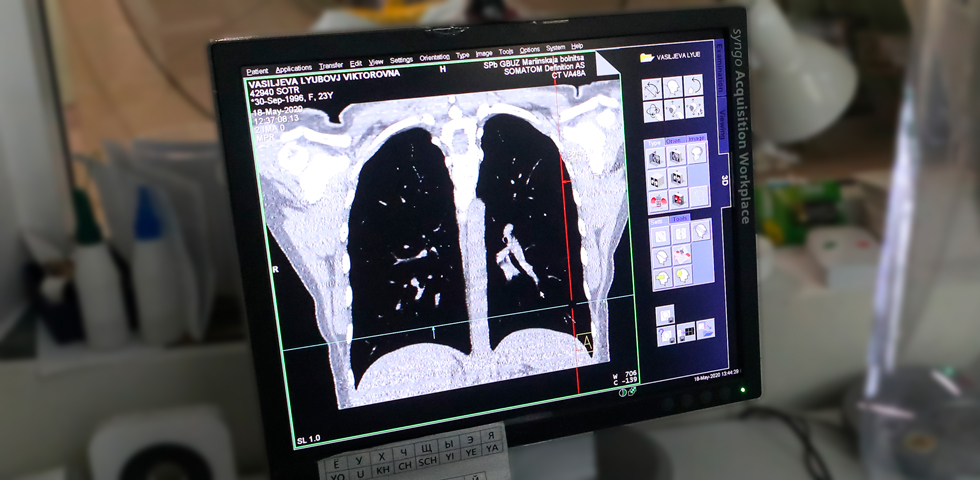The image size is (980, 480).
Task: Click the red scattered fragments icon in Sett. panel
Action: tap(682, 255)
